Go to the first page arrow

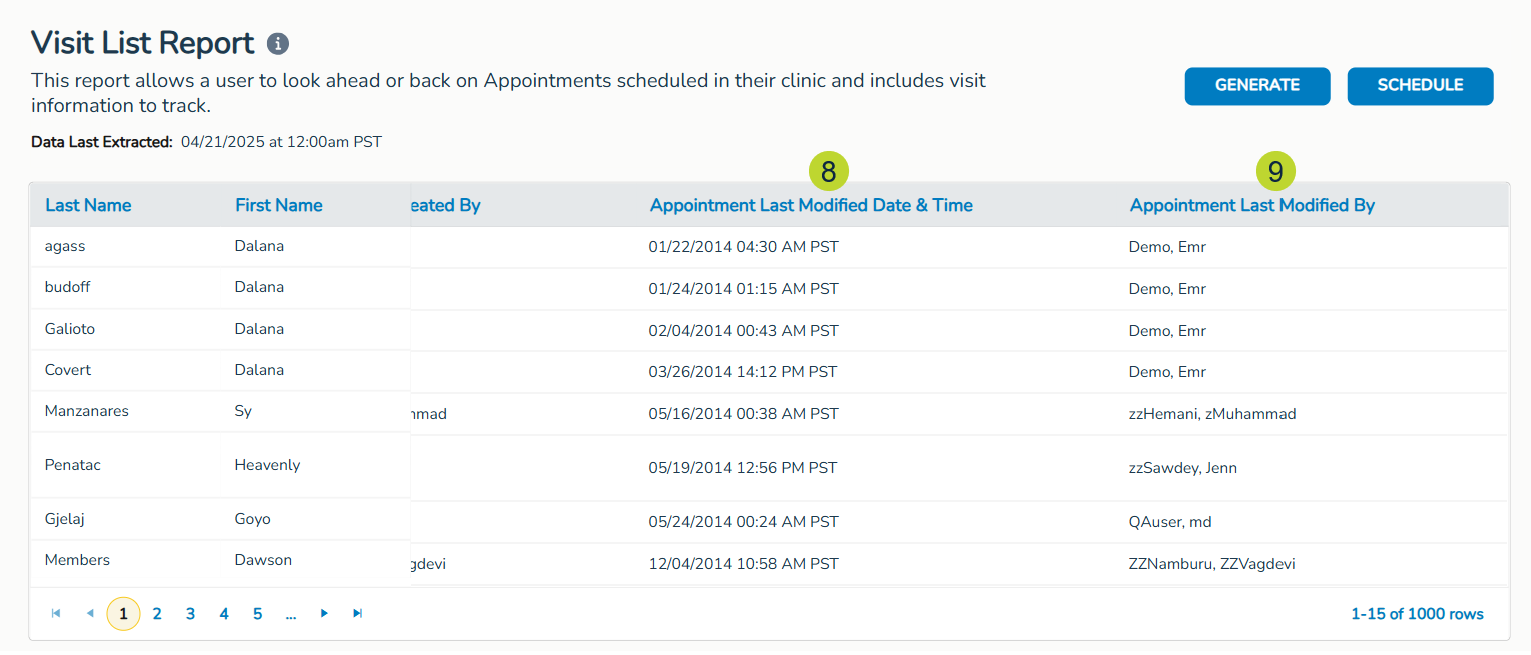pos(56,614)
